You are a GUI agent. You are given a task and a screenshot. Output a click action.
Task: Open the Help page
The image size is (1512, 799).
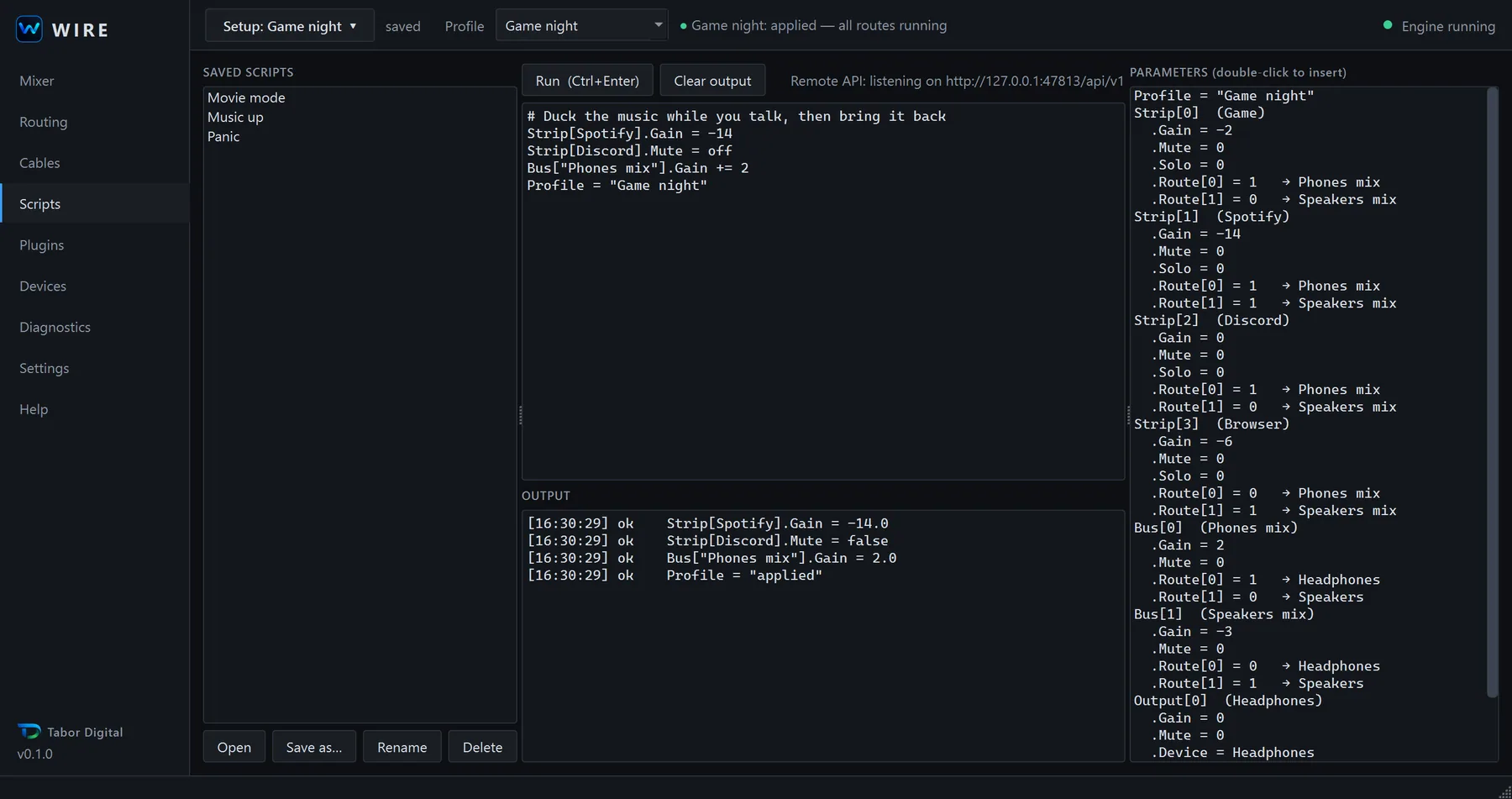(94, 410)
